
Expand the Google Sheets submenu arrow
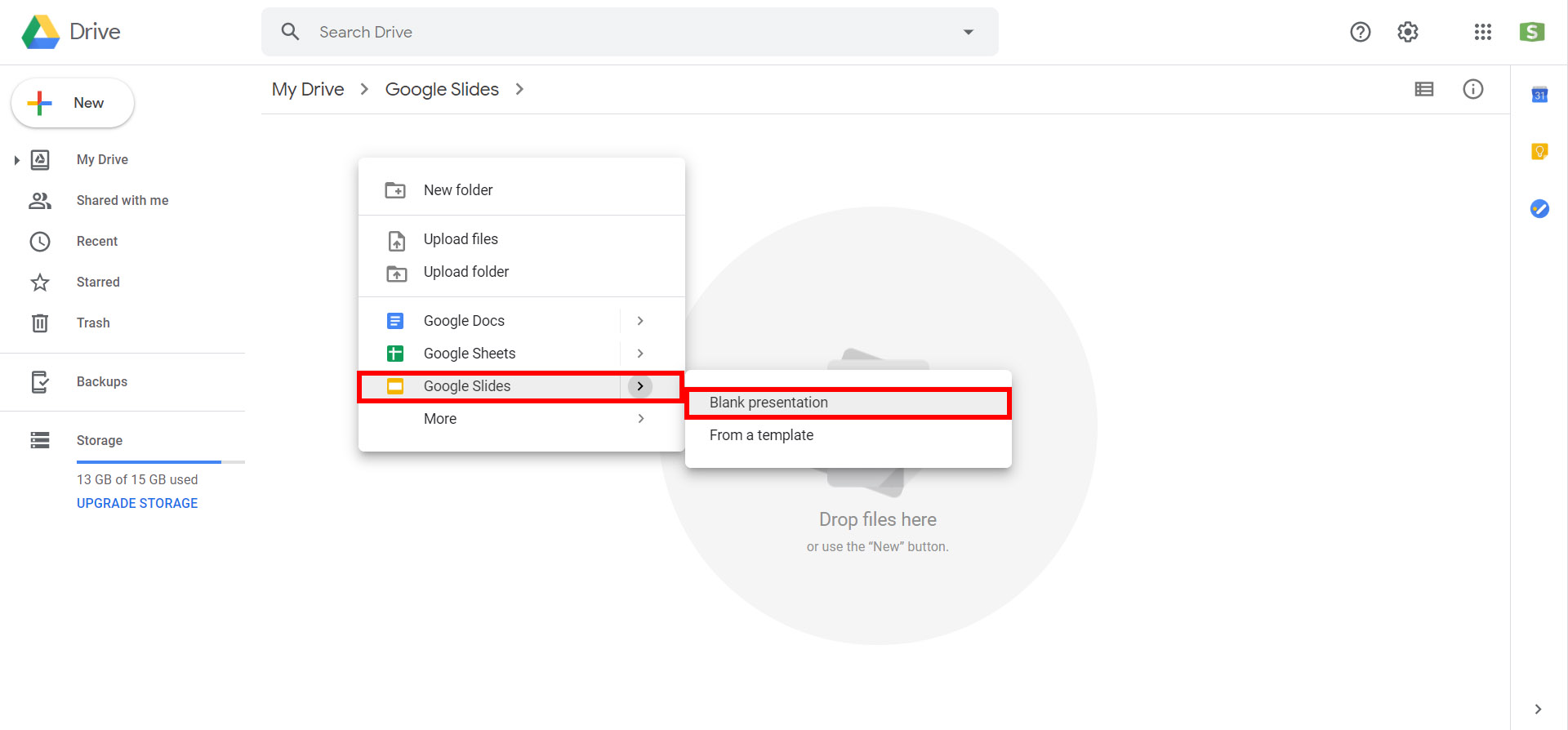(x=640, y=354)
